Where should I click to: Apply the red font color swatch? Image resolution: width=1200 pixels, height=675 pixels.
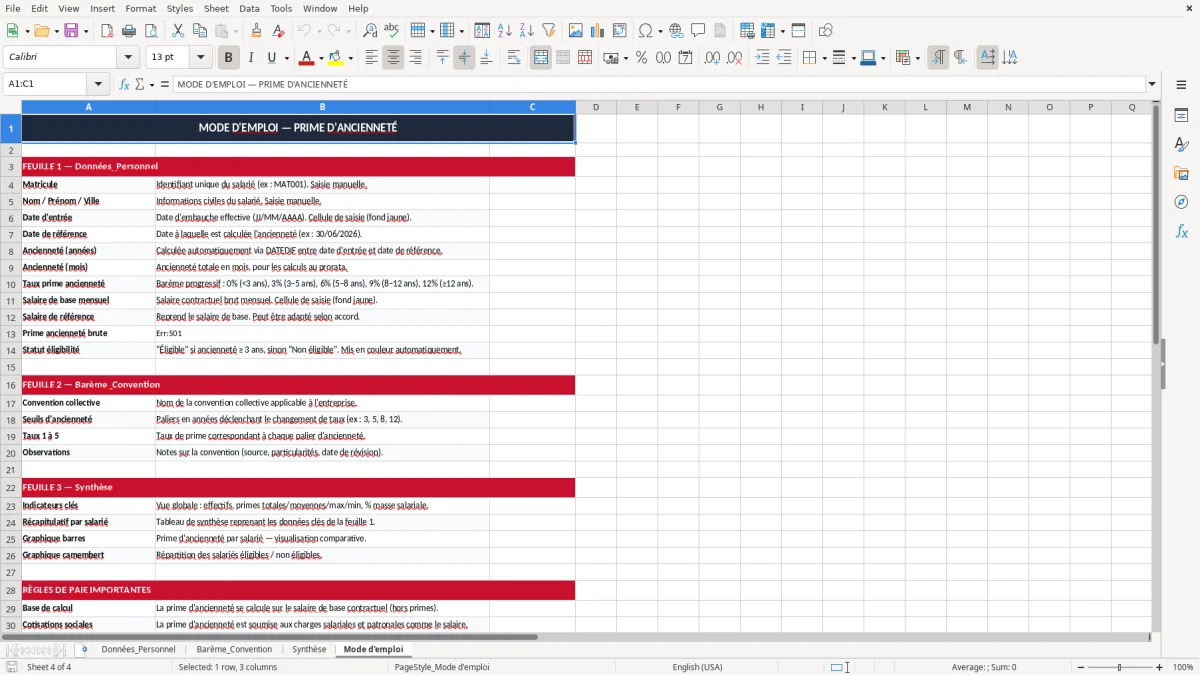pyautogui.click(x=305, y=58)
